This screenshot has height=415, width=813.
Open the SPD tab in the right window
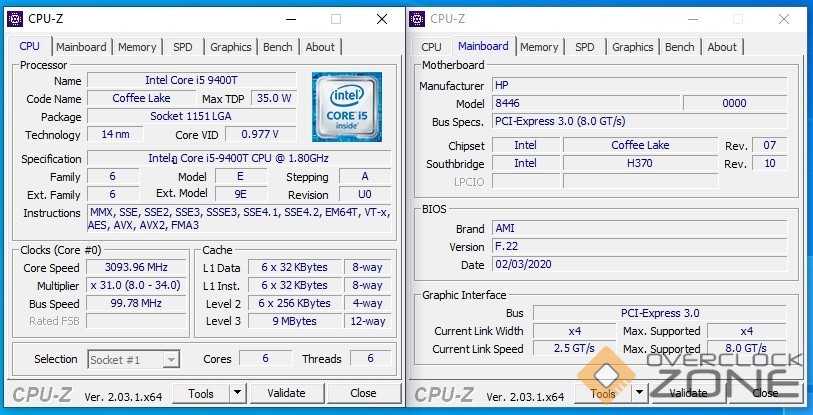(x=584, y=47)
